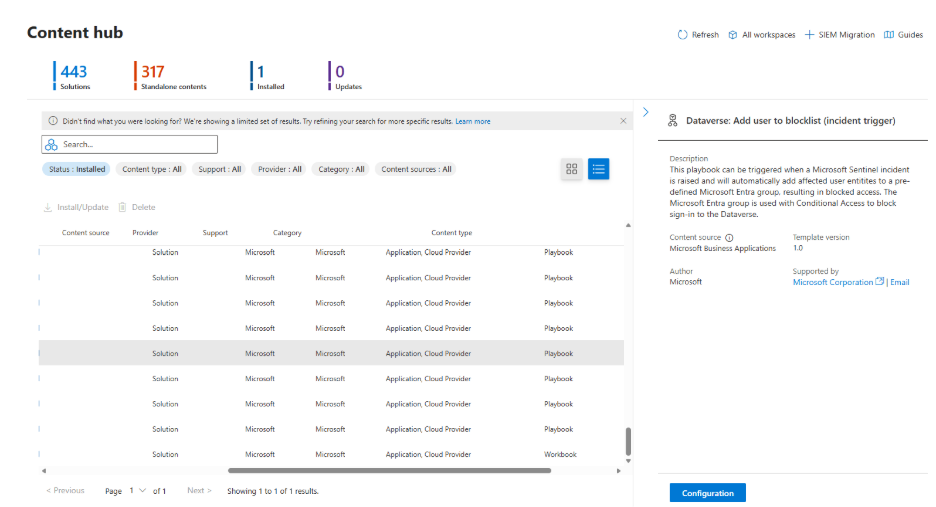Screen dimensions: 936x507
Task: Click the Content source info icon
Action: (x=729, y=237)
